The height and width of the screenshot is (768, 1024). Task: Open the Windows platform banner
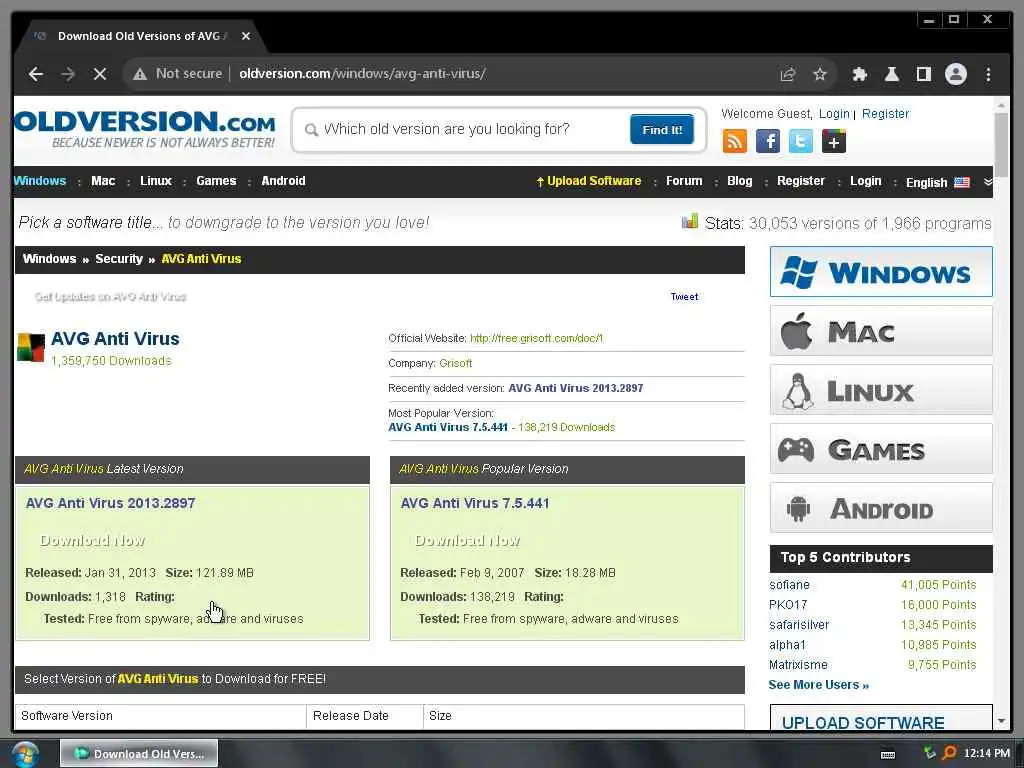[881, 272]
